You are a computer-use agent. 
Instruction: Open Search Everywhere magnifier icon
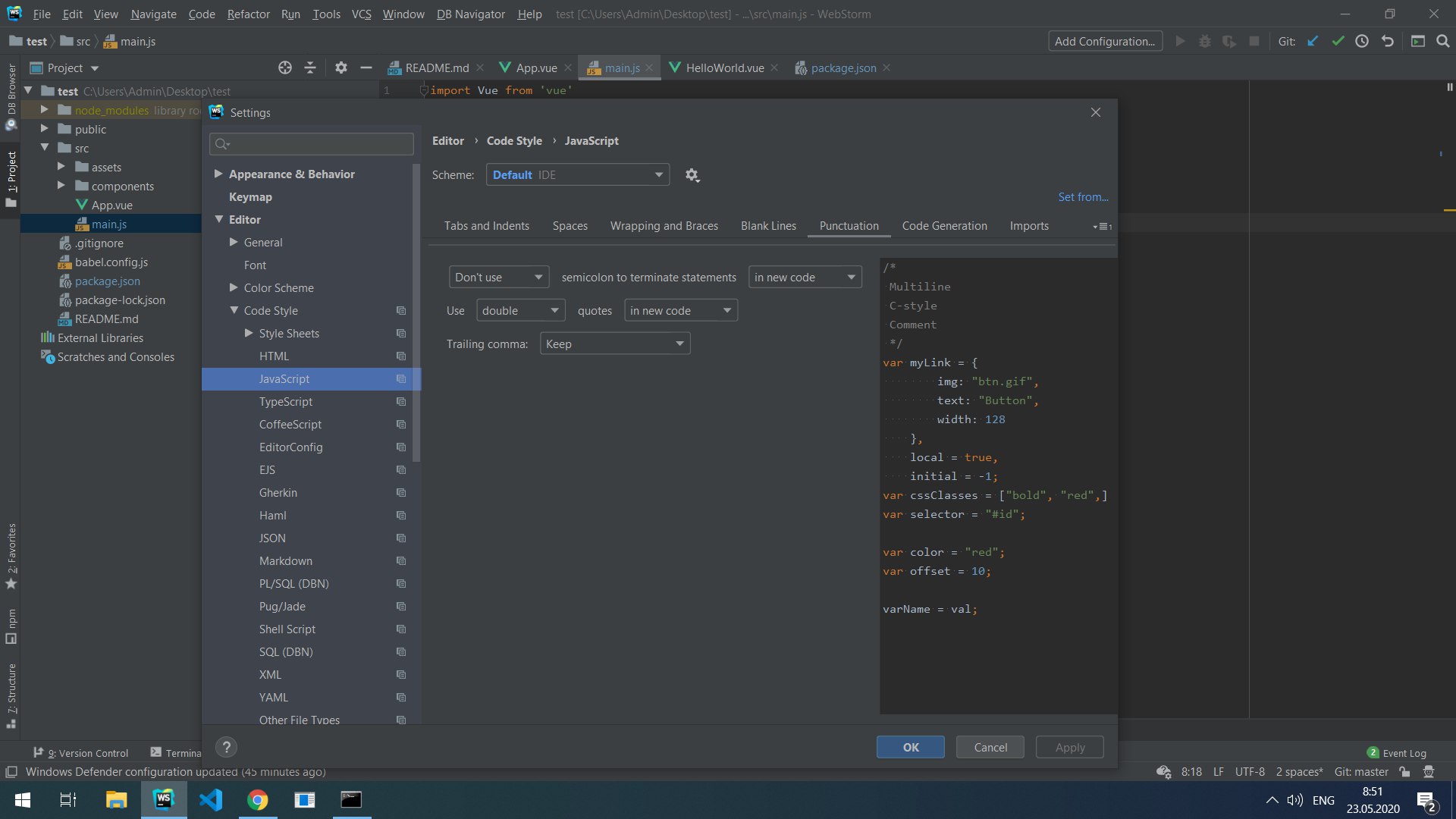[1443, 42]
